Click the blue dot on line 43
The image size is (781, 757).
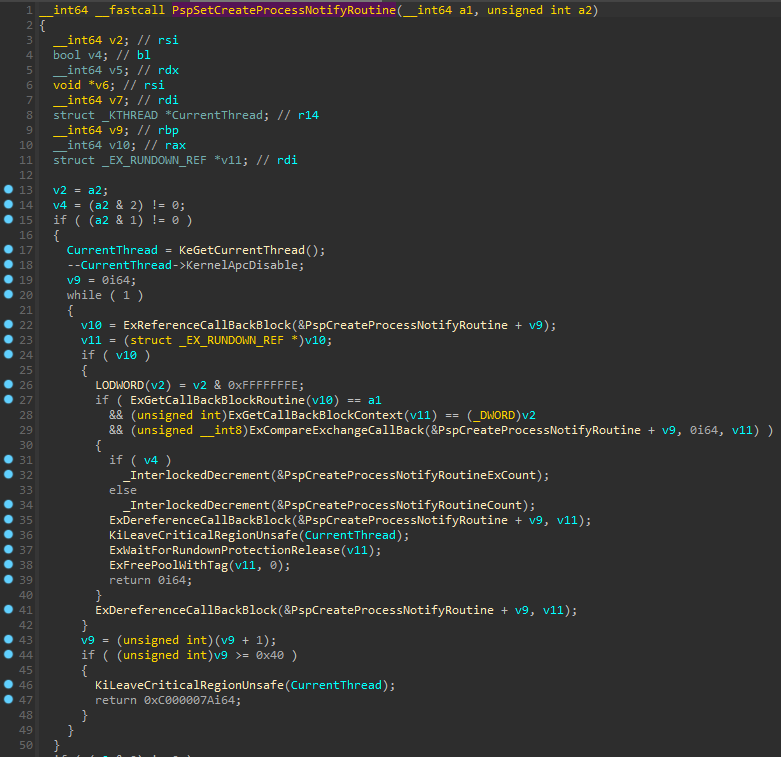click(8, 639)
